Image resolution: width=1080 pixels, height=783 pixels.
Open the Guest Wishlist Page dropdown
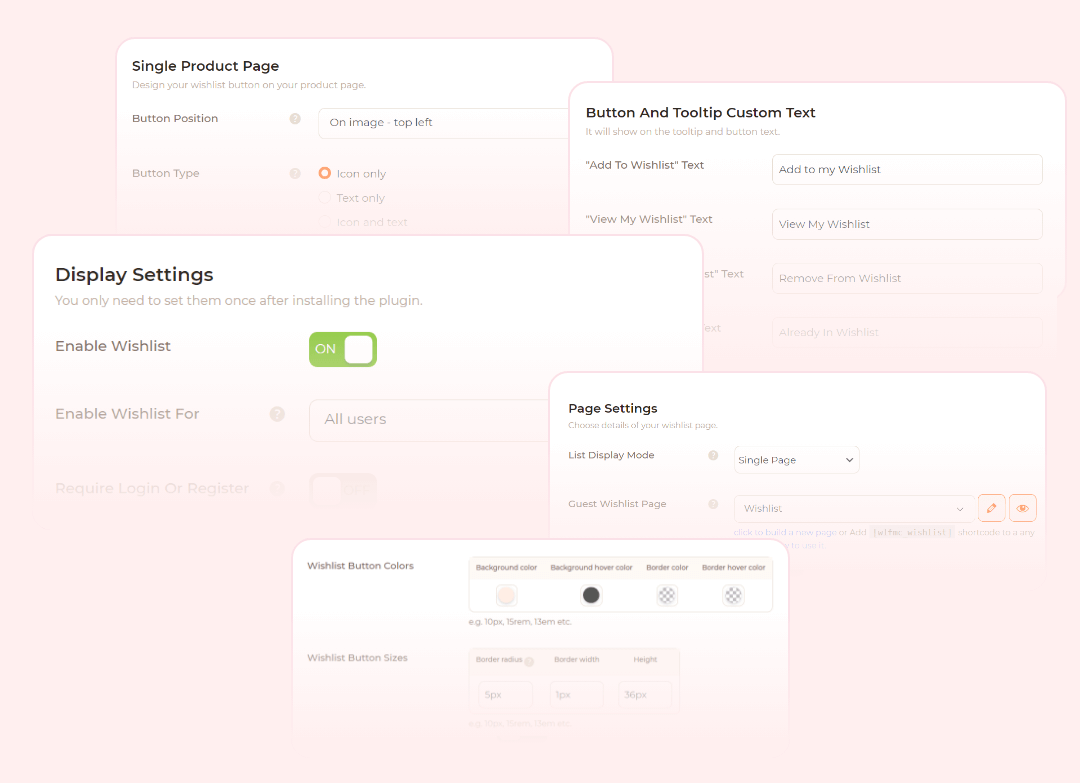854,509
